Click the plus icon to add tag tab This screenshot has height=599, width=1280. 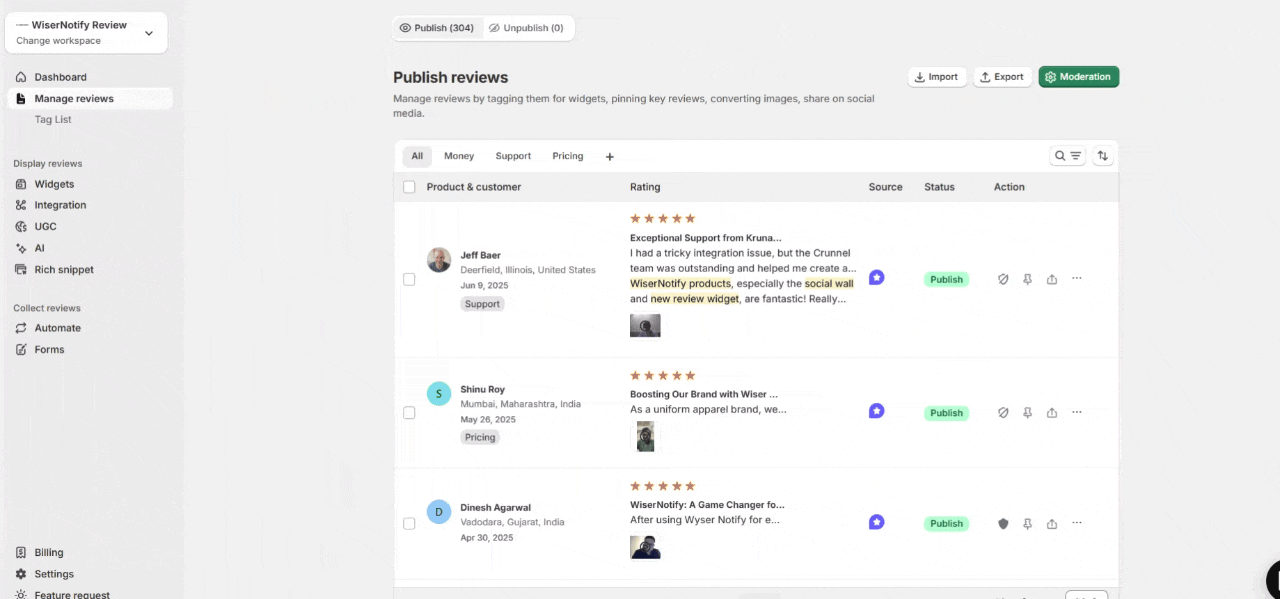tap(610, 157)
